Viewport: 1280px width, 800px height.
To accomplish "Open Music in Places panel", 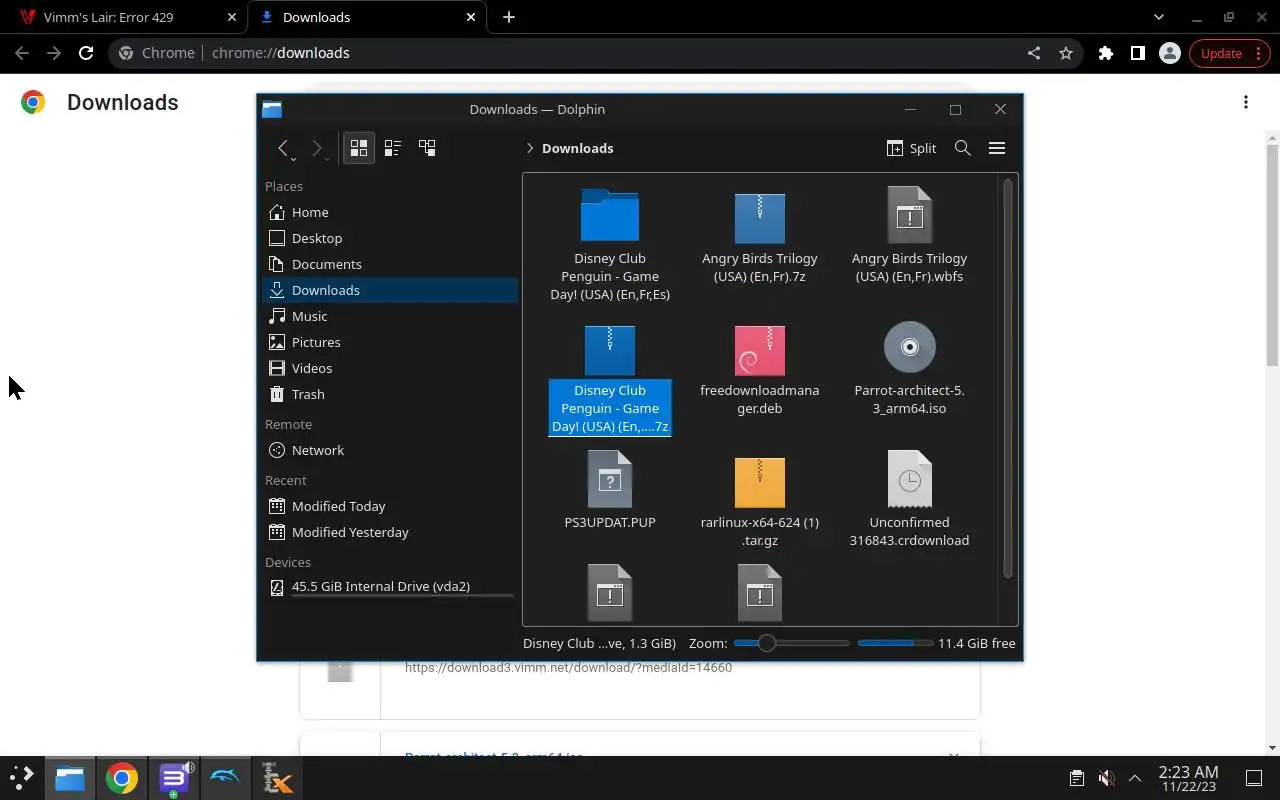I will tap(390, 316).
